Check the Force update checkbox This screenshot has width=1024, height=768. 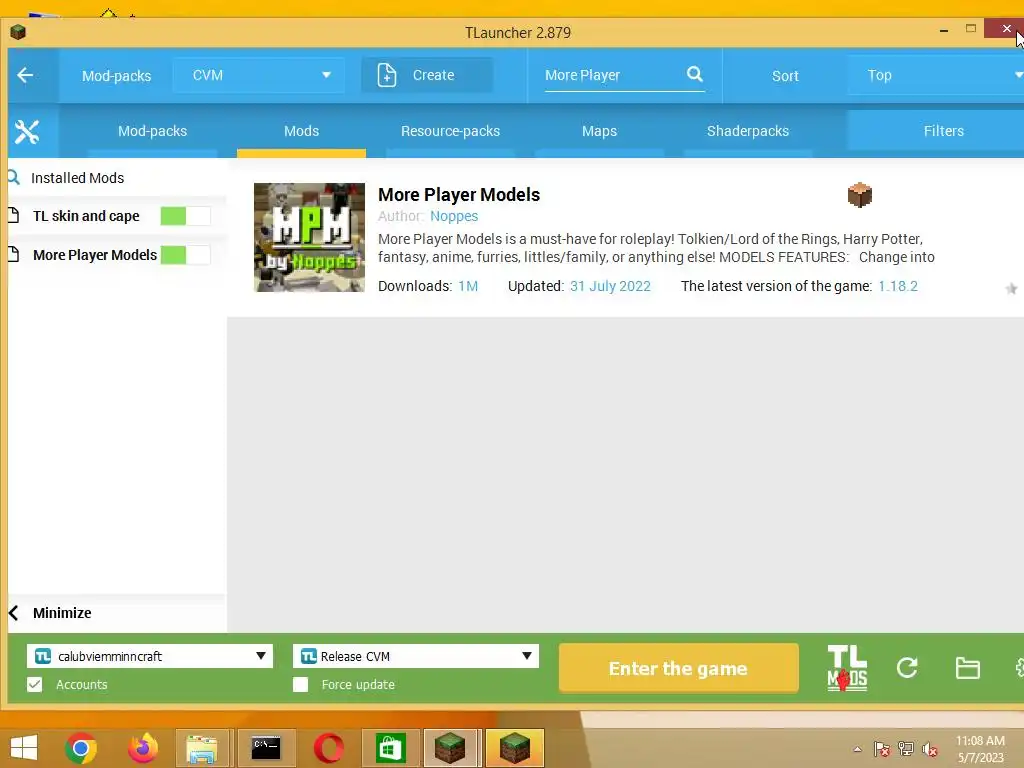(x=300, y=684)
